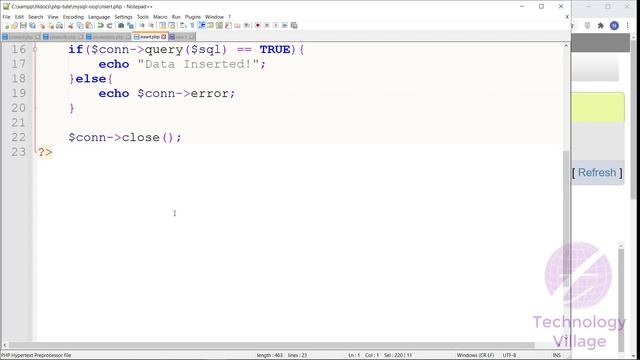The width and height of the screenshot is (640, 360).
Task: Click the browser profile avatar icon
Action: click(614, 26)
